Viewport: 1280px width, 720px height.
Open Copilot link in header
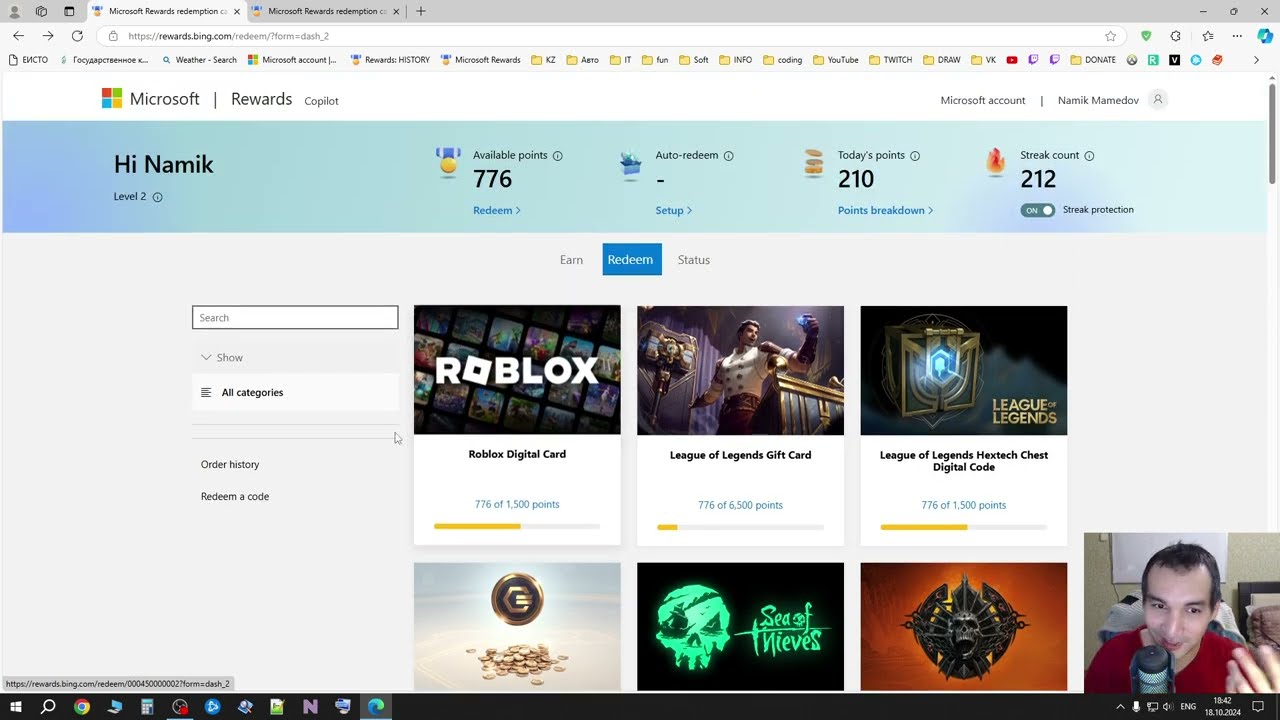click(x=321, y=101)
